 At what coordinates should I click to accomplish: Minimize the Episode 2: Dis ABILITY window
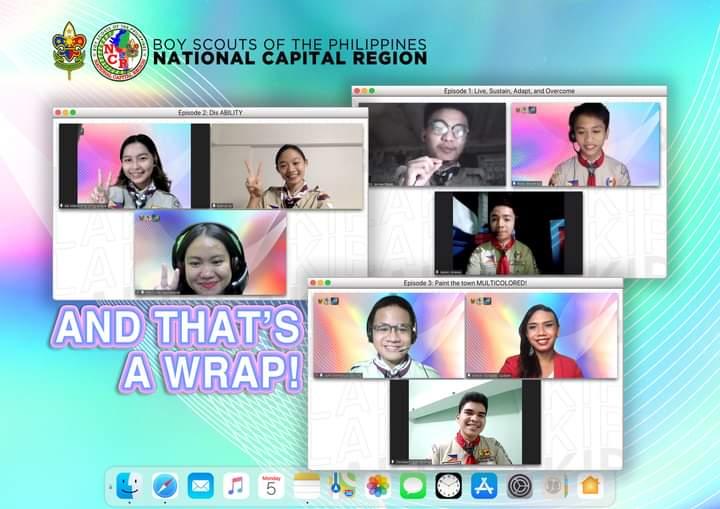[x=66, y=113]
